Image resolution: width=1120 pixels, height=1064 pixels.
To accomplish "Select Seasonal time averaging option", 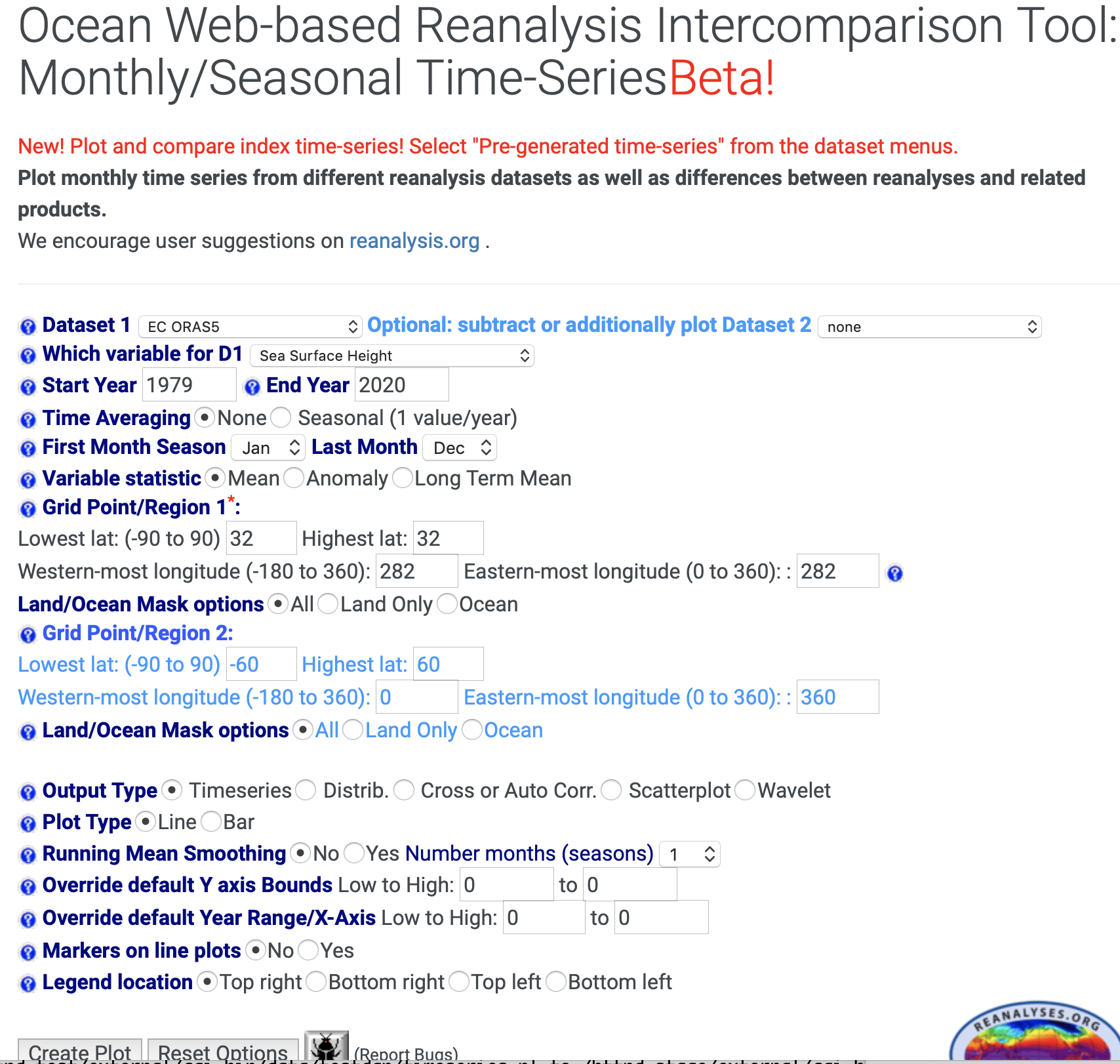I will pos(281,418).
